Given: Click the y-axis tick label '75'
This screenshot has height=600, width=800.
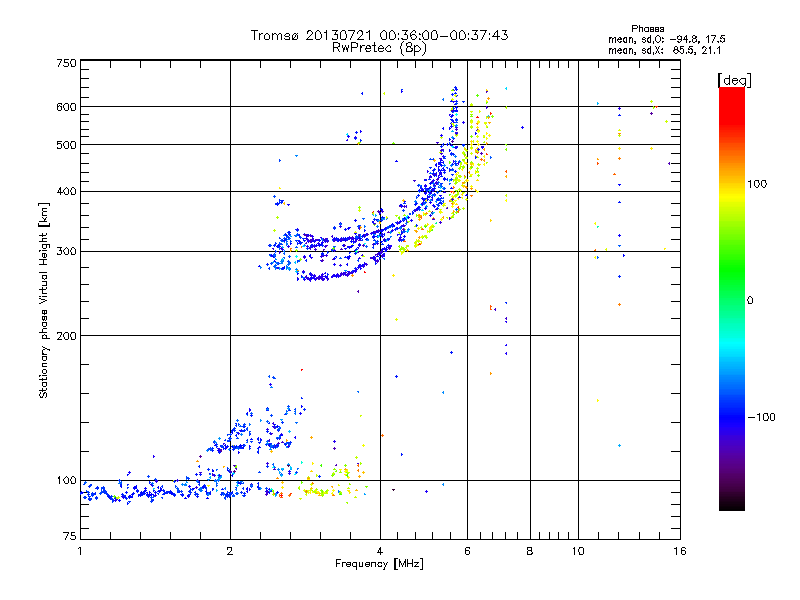Looking at the screenshot, I should coord(70,536).
